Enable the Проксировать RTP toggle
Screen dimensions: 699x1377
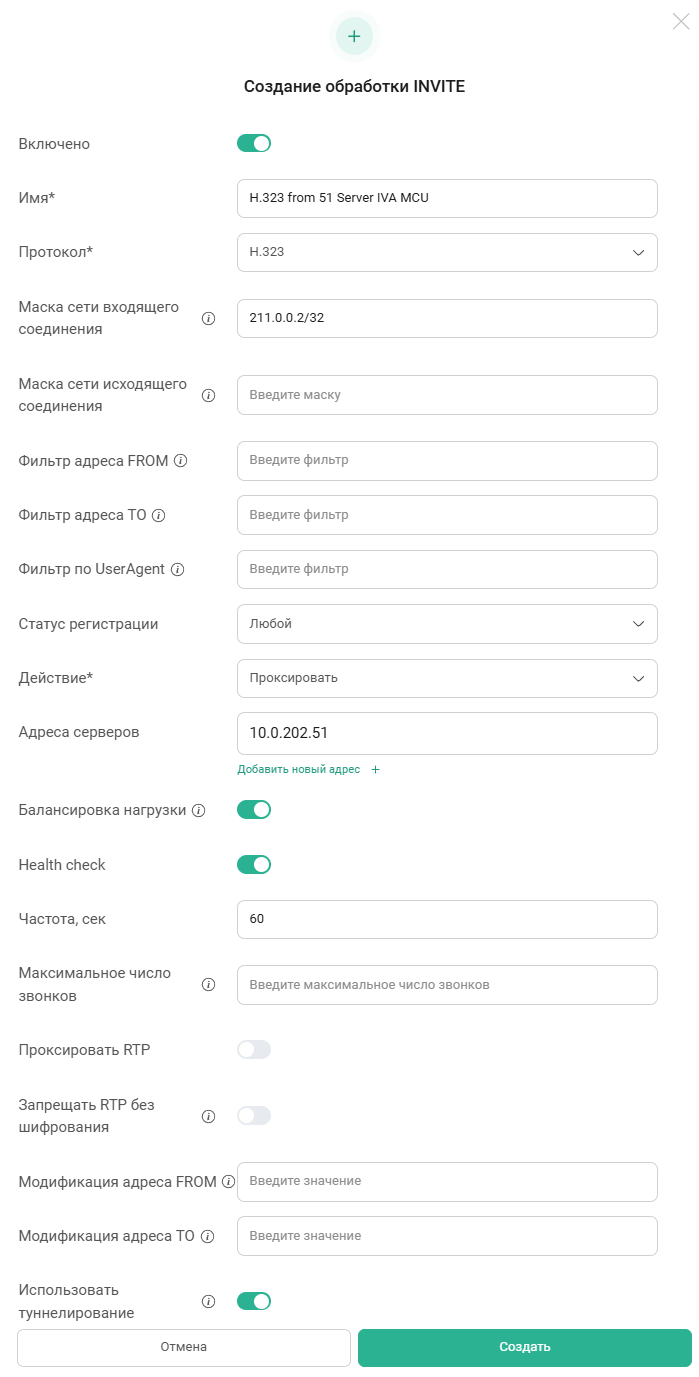(254, 1049)
